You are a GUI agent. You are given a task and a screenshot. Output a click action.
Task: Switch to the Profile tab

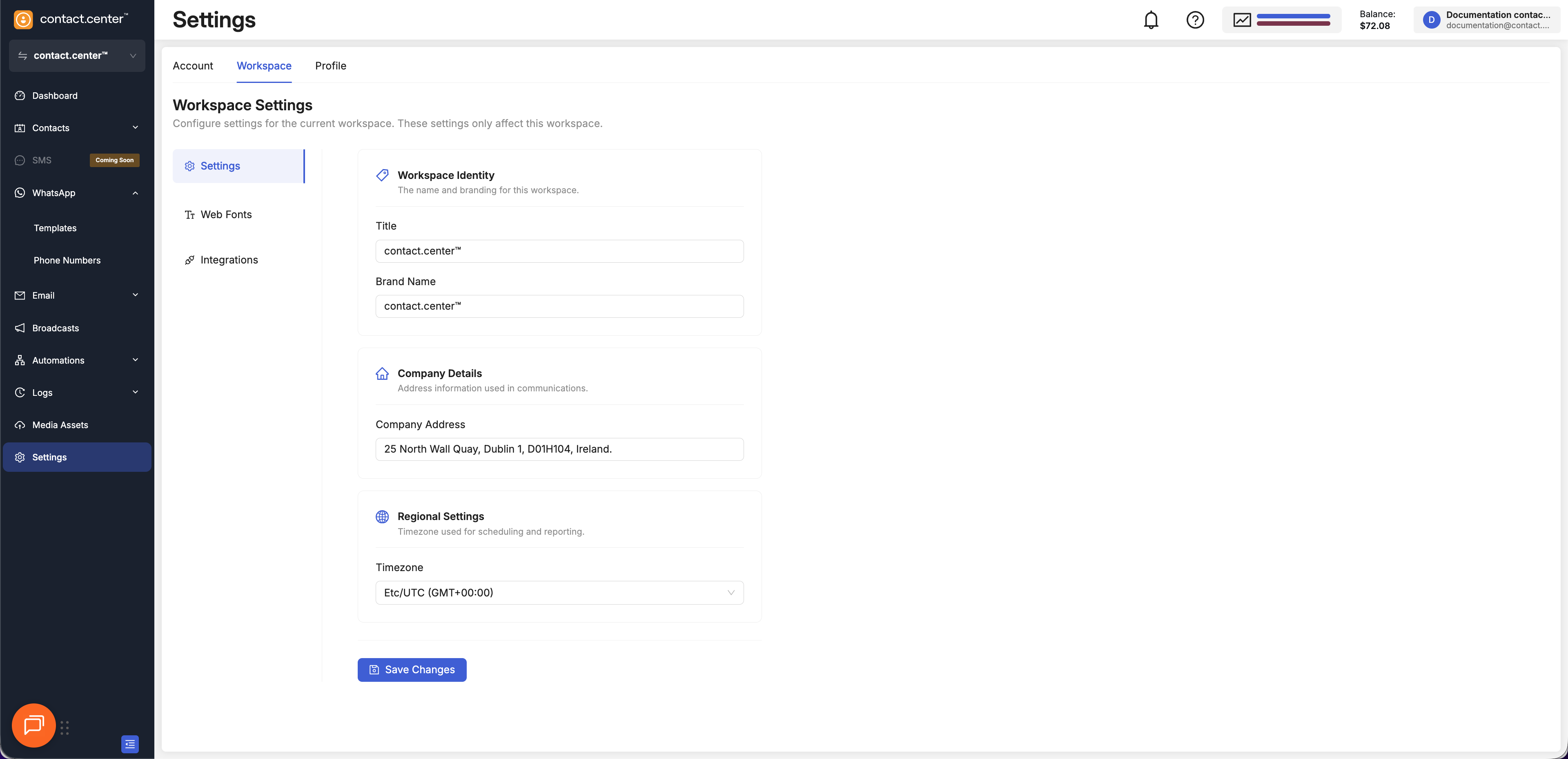(330, 66)
